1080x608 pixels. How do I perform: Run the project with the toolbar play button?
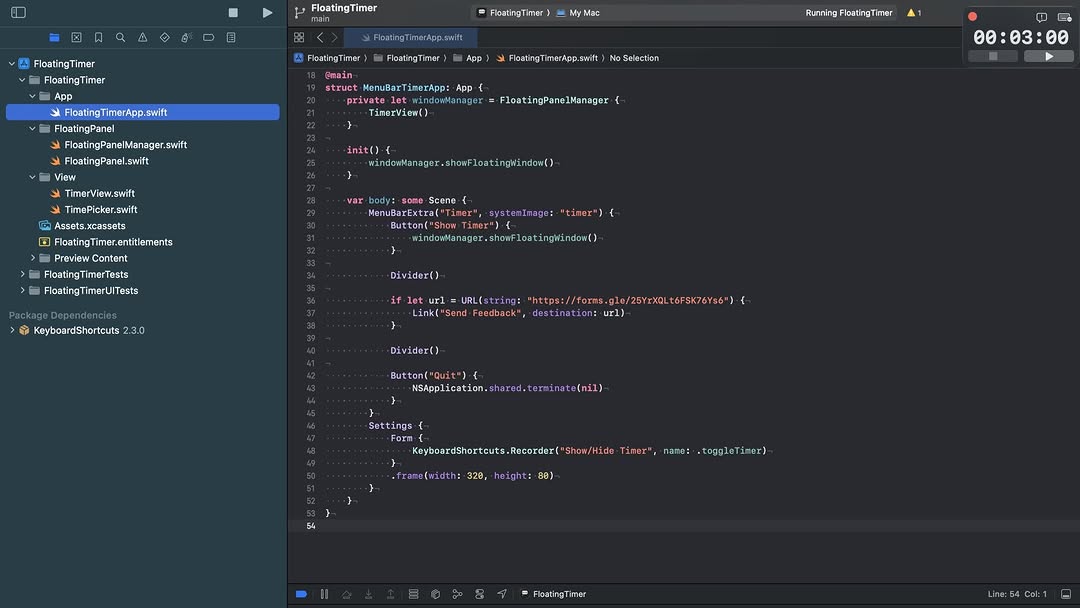point(267,12)
